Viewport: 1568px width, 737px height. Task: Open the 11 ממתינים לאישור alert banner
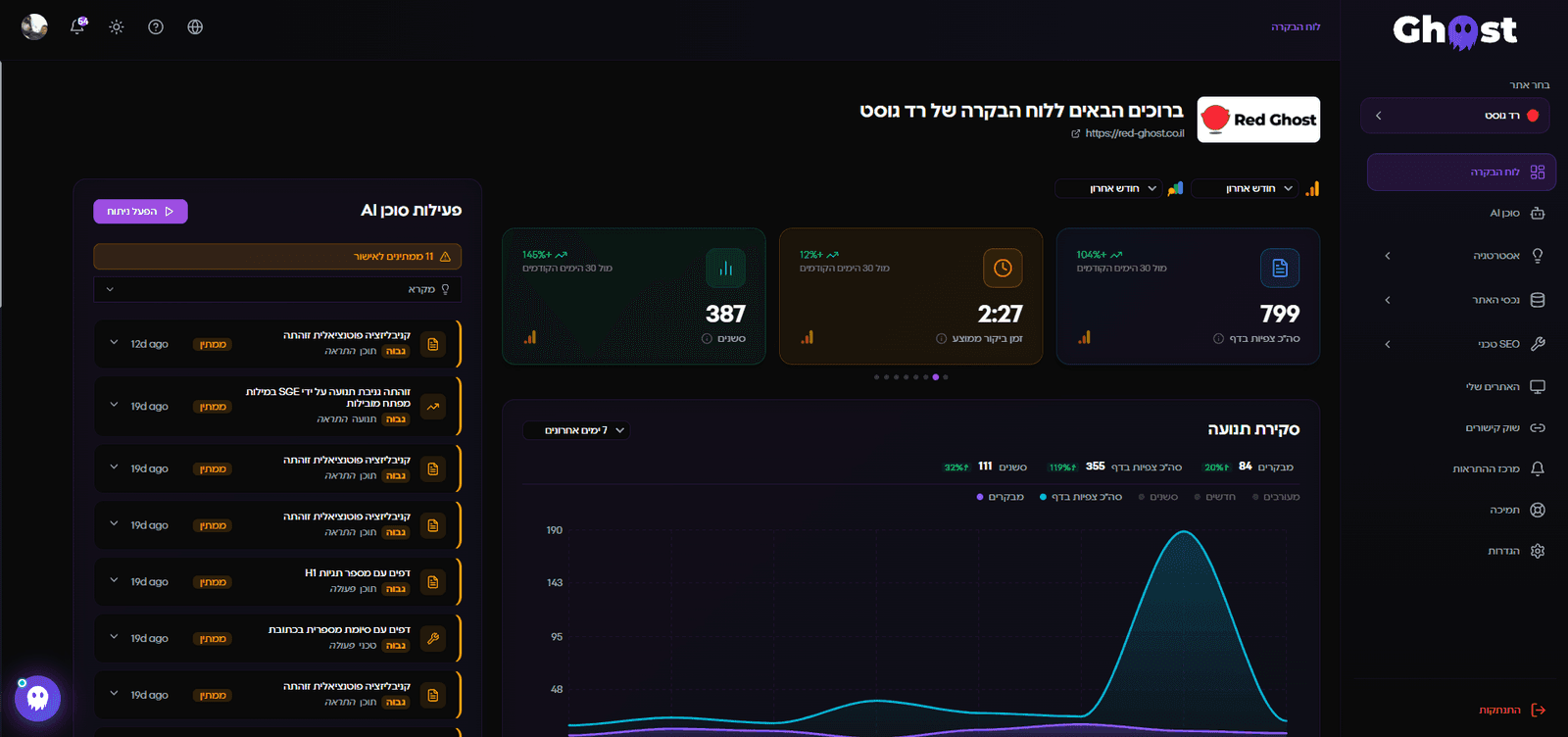point(277,257)
